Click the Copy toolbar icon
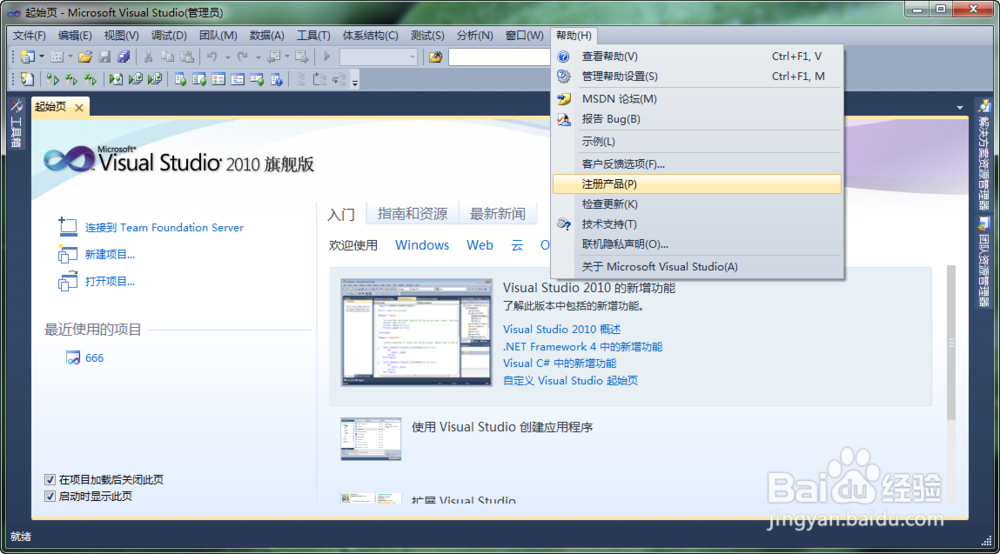This screenshot has height=554, width=1000. pyautogui.click(x=167, y=57)
